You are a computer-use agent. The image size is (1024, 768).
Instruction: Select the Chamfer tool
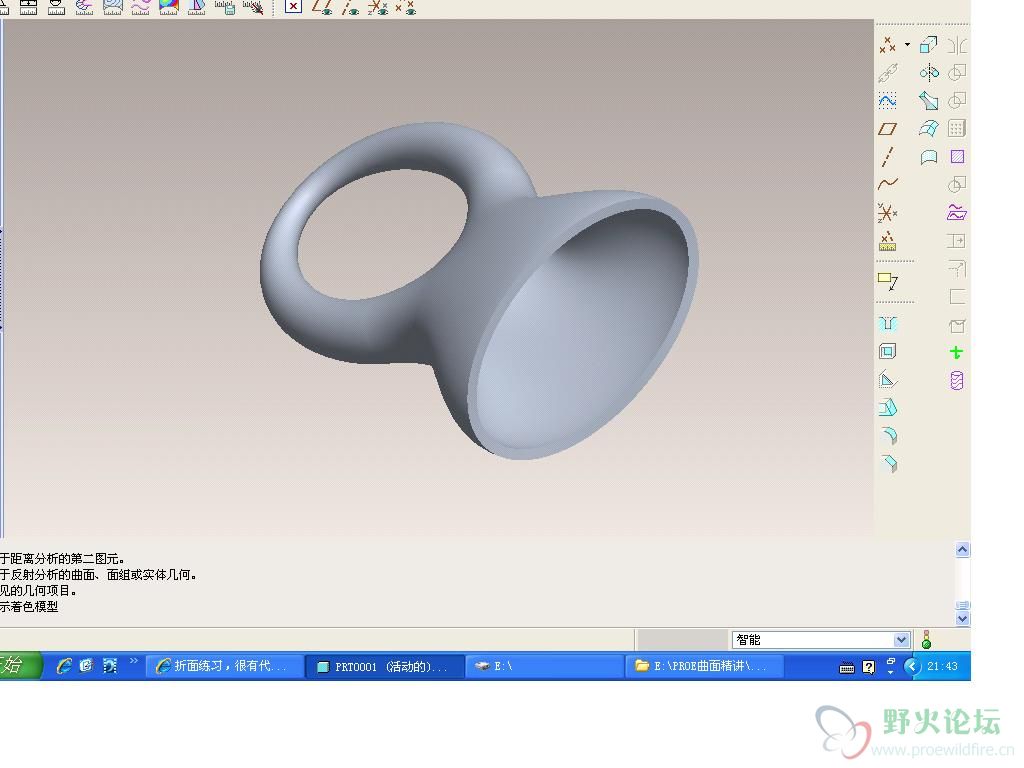[889, 464]
